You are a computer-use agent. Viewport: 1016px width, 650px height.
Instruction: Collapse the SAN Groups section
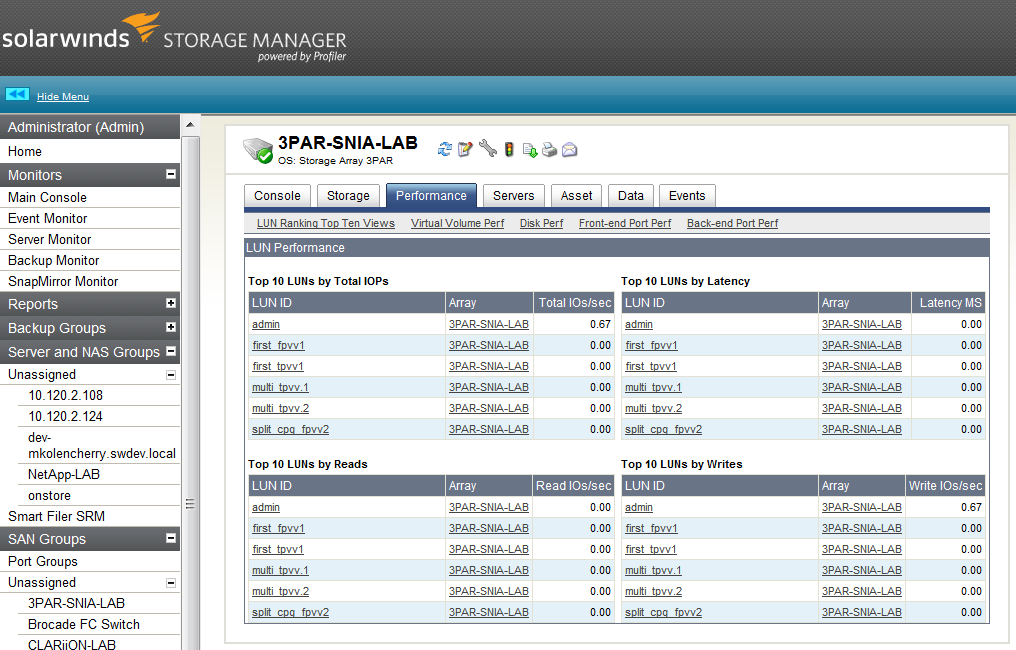point(171,538)
